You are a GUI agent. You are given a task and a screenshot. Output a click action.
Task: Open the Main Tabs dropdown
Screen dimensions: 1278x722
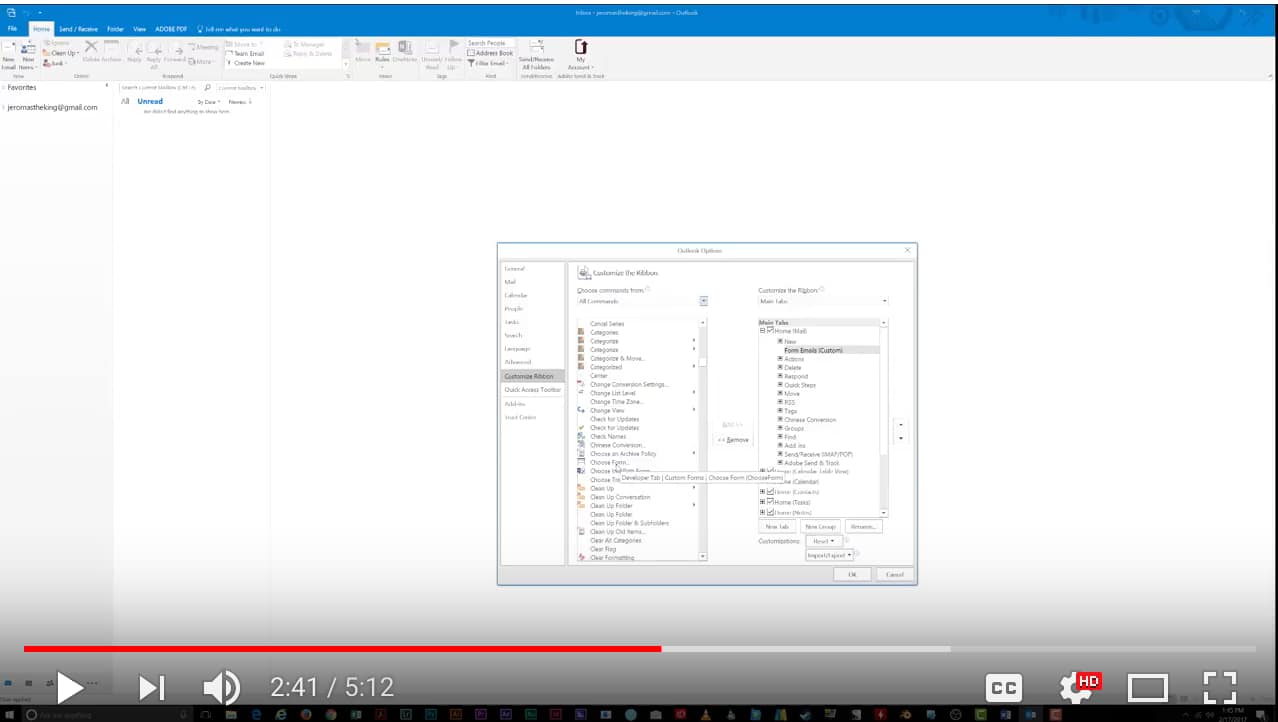pyautogui.click(x=883, y=301)
